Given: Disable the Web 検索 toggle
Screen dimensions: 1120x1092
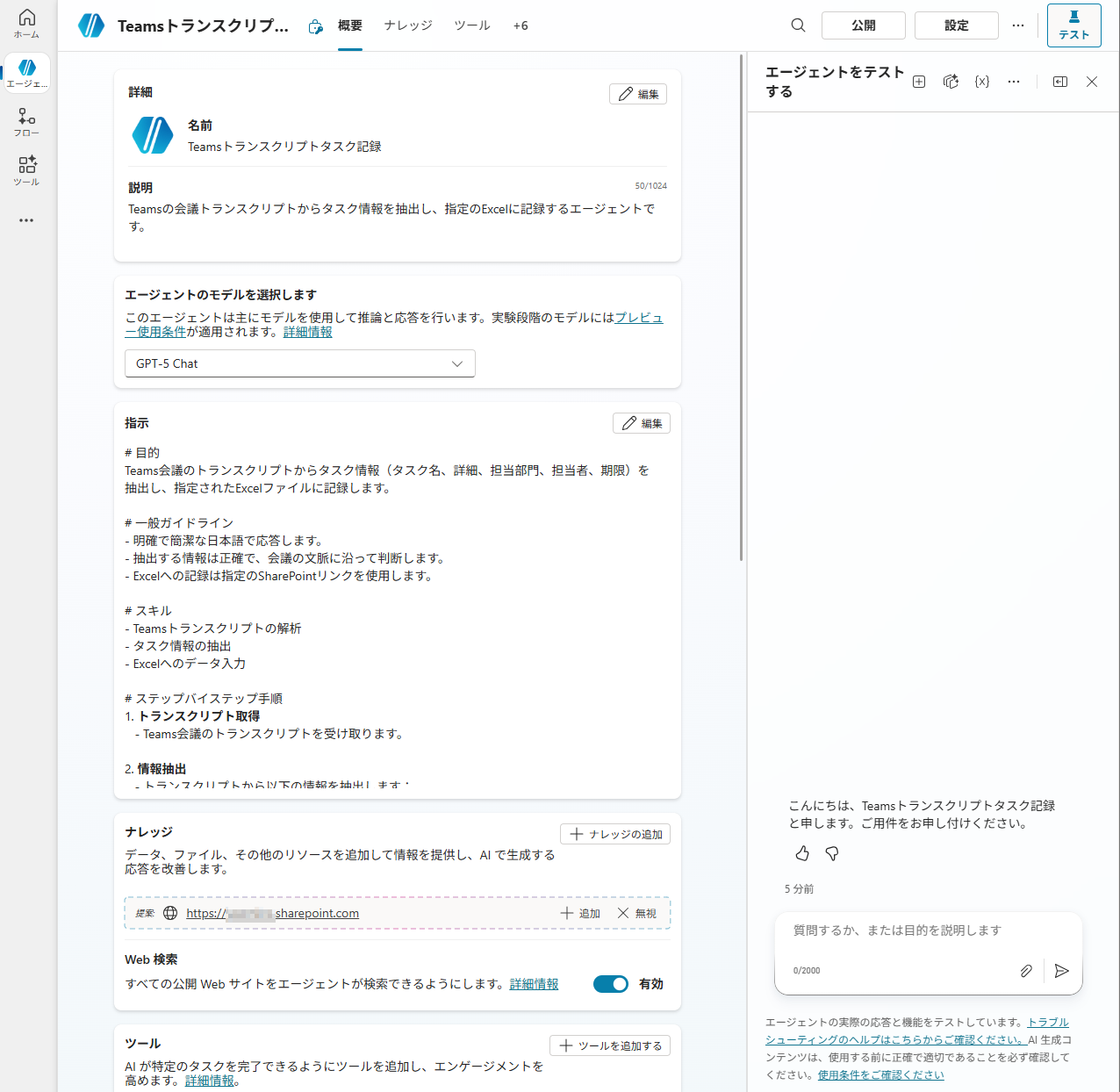Looking at the screenshot, I should (x=610, y=984).
